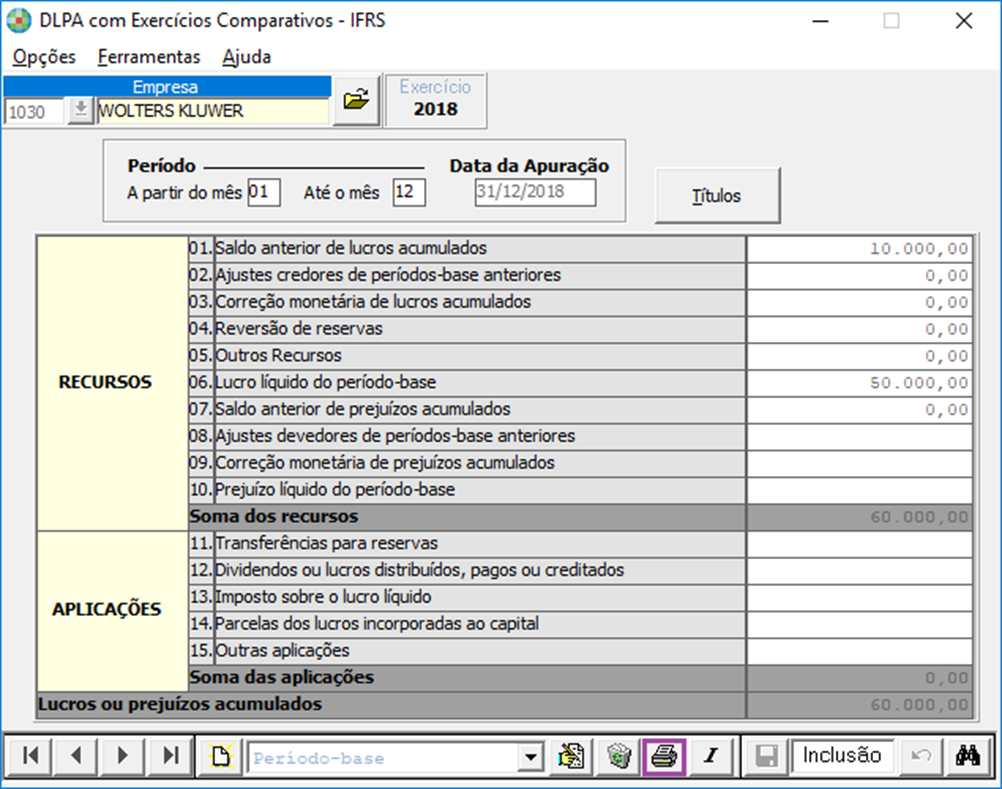The height and width of the screenshot is (789, 1002).
Task: Click value for Lucro líquido do período-base
Action: tap(859, 383)
